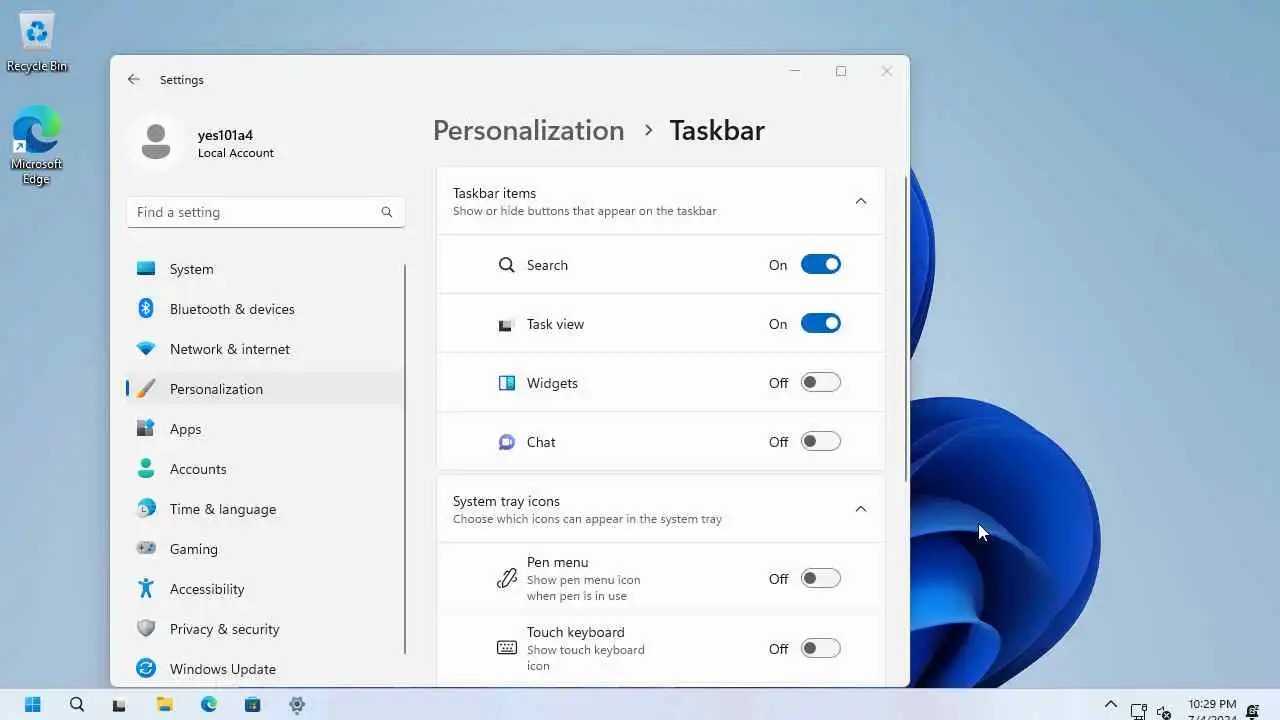Click the back arrow in Settings
Image resolution: width=1280 pixels, height=720 pixels.
(134, 79)
